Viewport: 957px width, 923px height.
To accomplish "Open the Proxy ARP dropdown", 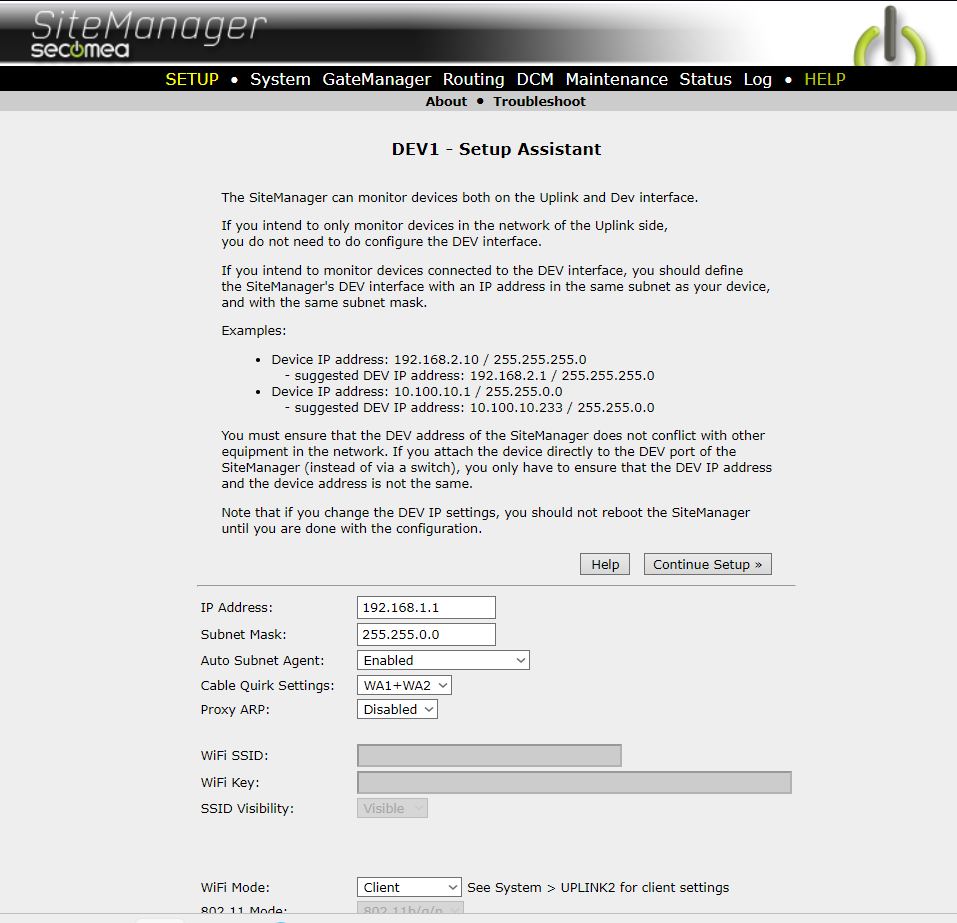I will 397,709.
